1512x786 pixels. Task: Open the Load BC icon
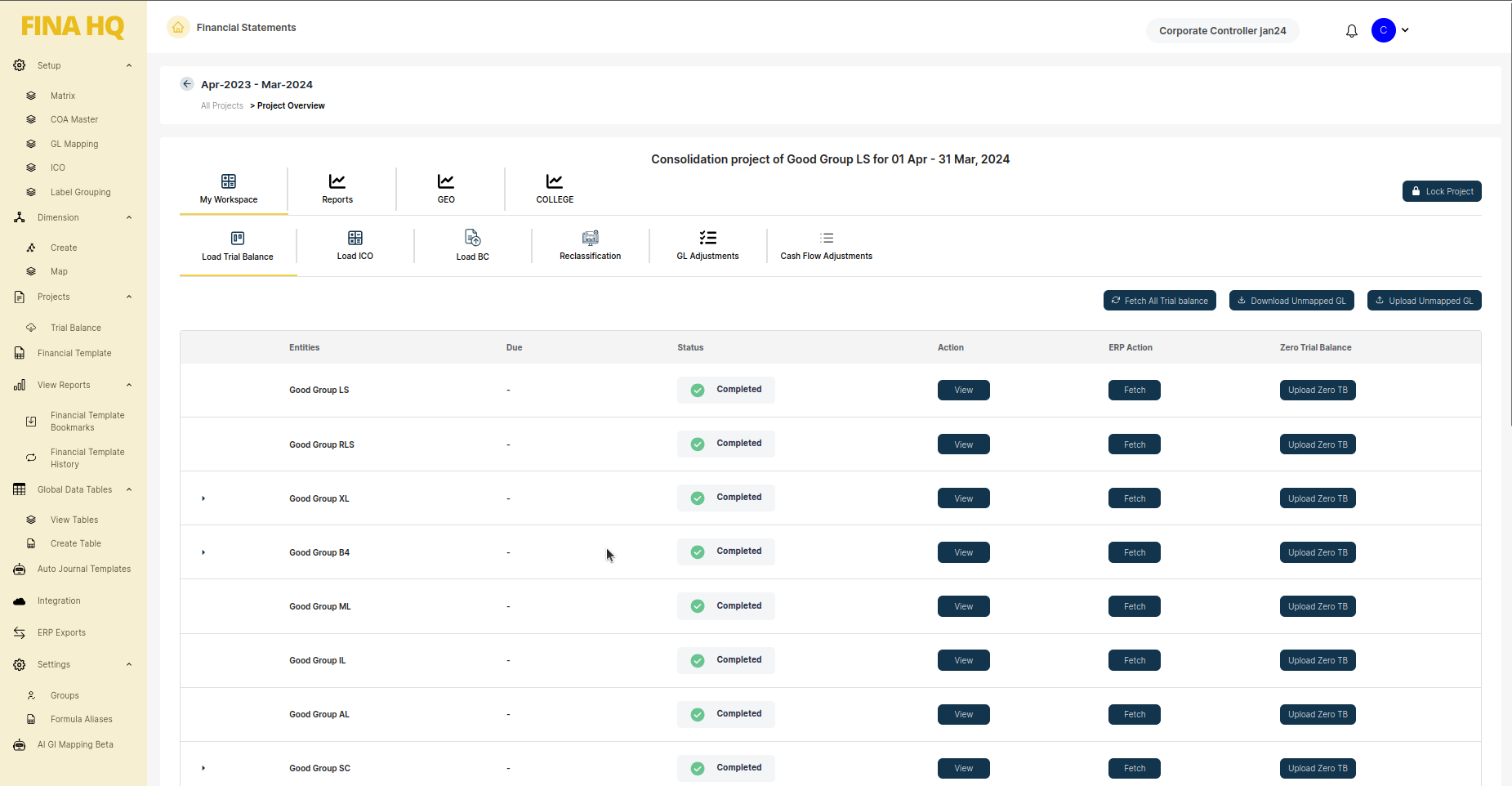point(472,239)
